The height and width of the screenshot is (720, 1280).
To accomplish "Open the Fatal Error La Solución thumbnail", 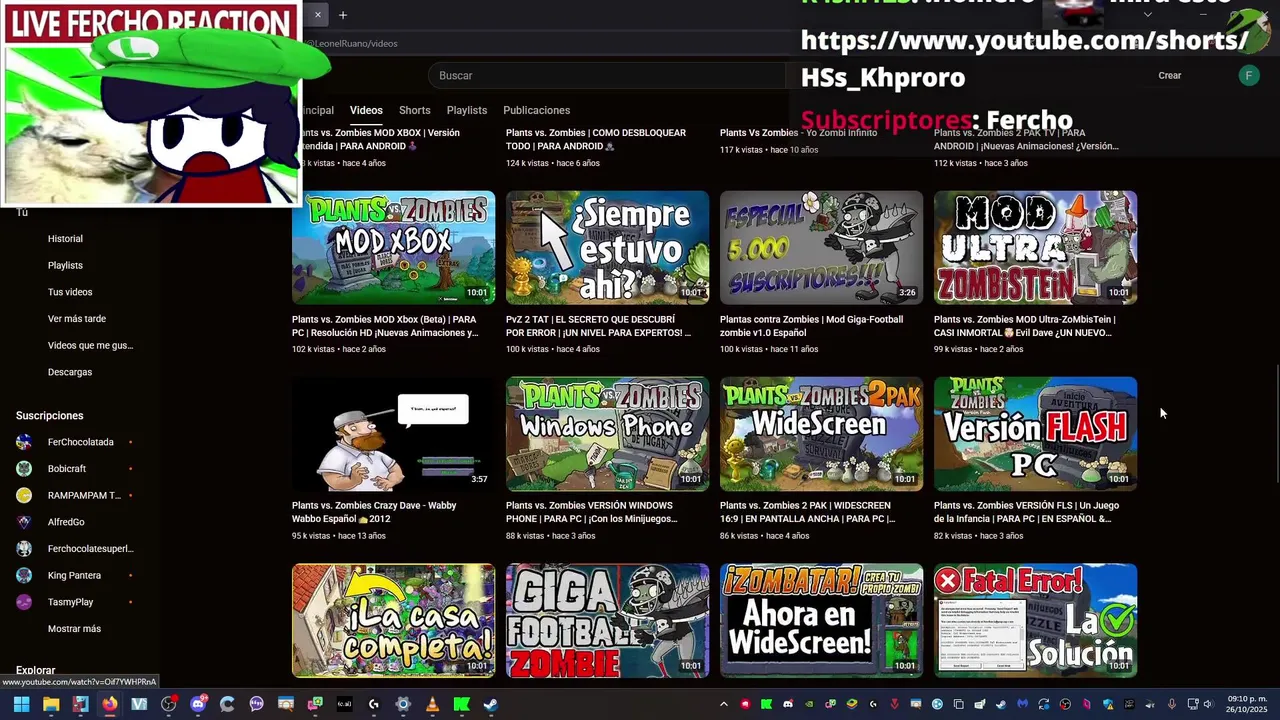I will tap(1035, 620).
